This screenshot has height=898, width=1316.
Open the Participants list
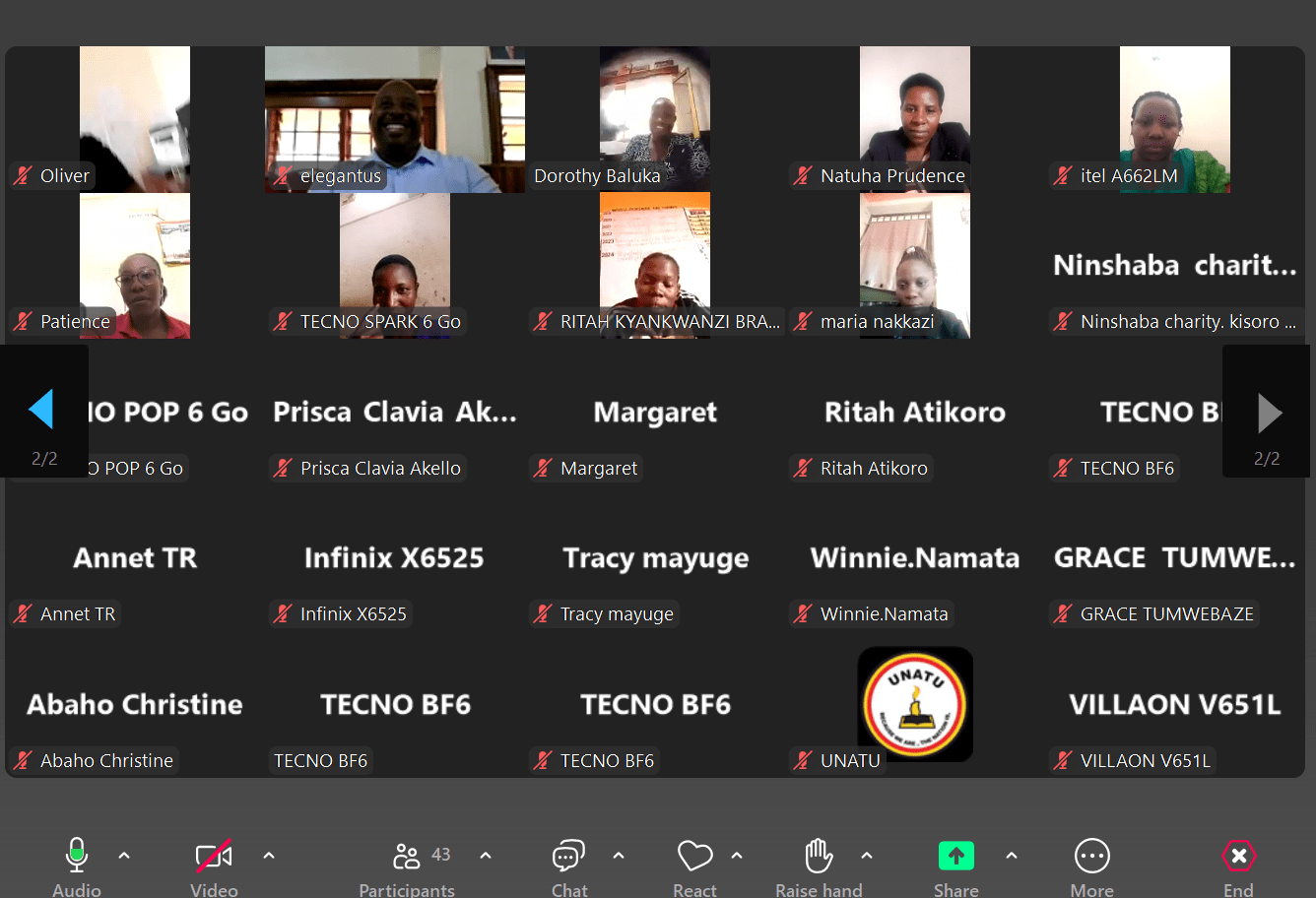(x=407, y=857)
